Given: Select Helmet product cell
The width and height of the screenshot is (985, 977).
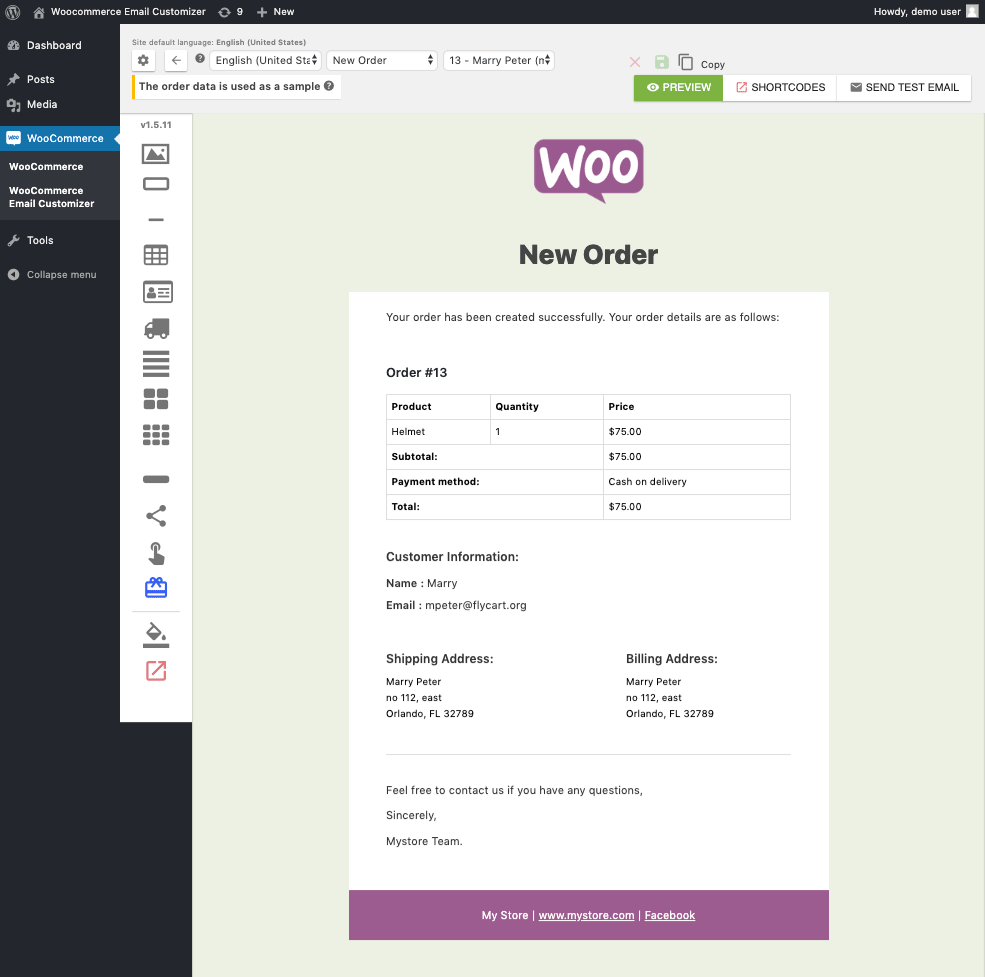Looking at the screenshot, I should tap(438, 432).
